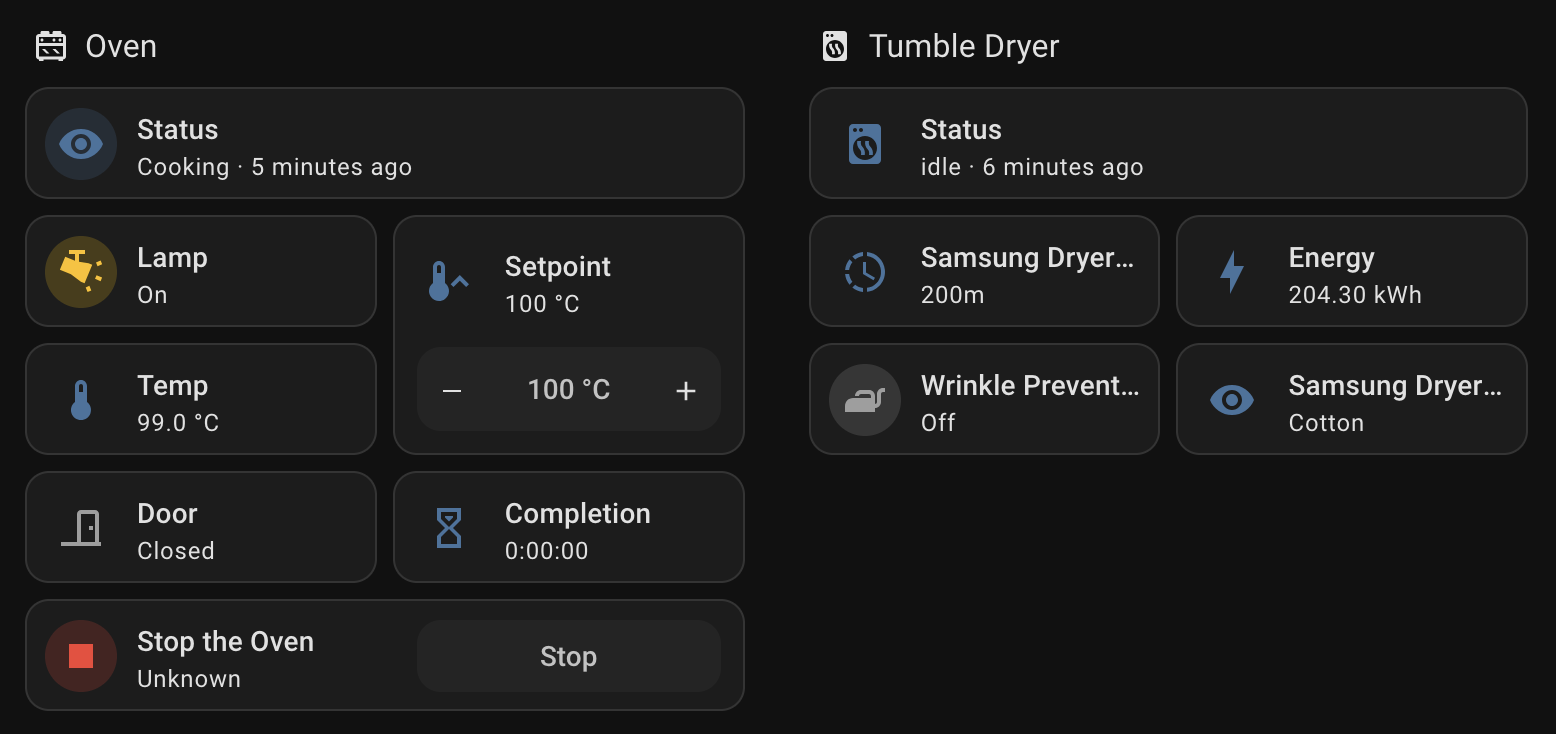Click the Energy lightning bolt icon
Image resolution: width=1556 pixels, height=734 pixels.
pos(1232,272)
